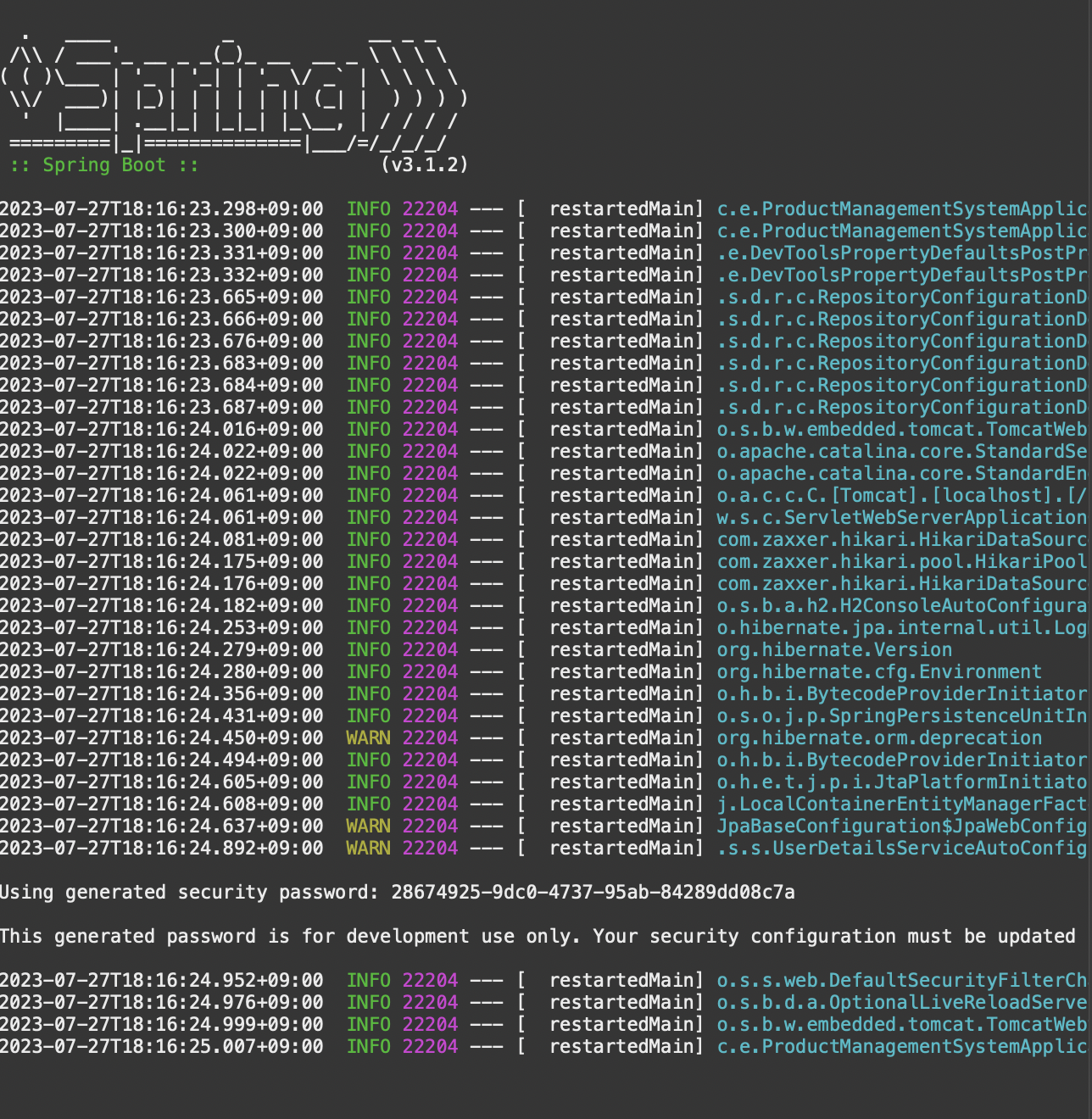1092x1119 pixels.
Task: Click process ID 22204 on the 18:16:23.683 line
Action: (430, 363)
